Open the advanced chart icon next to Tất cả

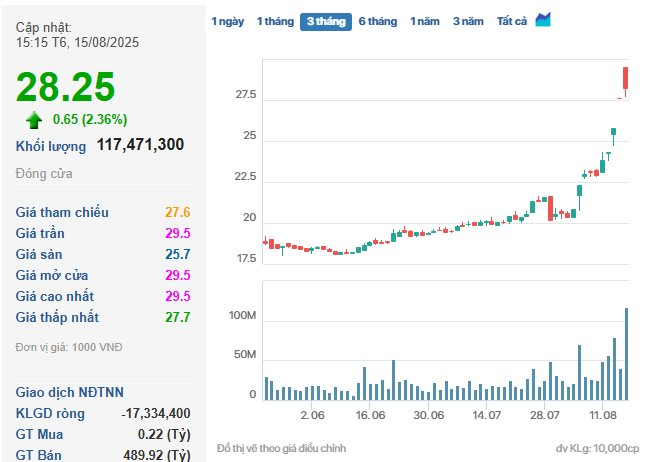click(543, 20)
